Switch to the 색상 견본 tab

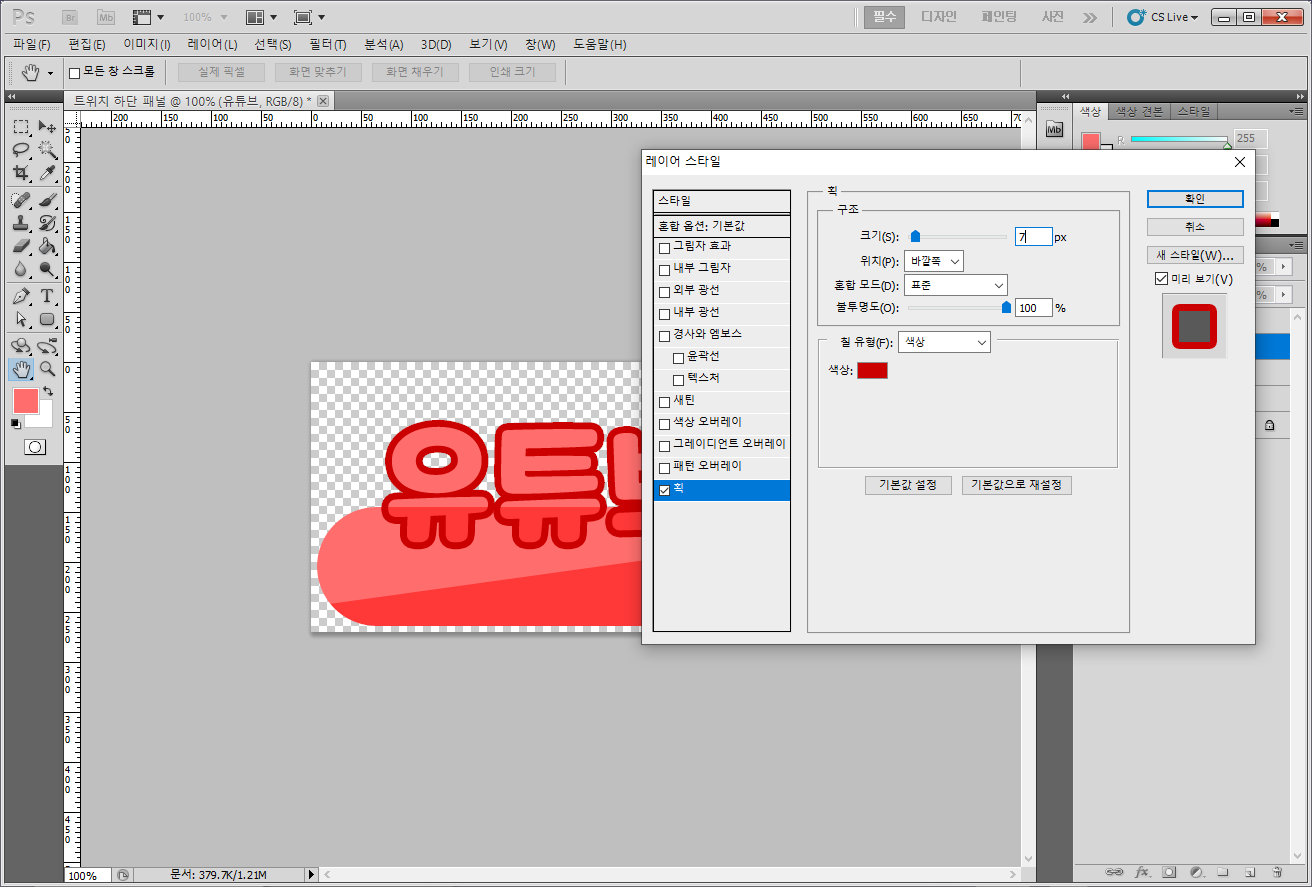1139,111
